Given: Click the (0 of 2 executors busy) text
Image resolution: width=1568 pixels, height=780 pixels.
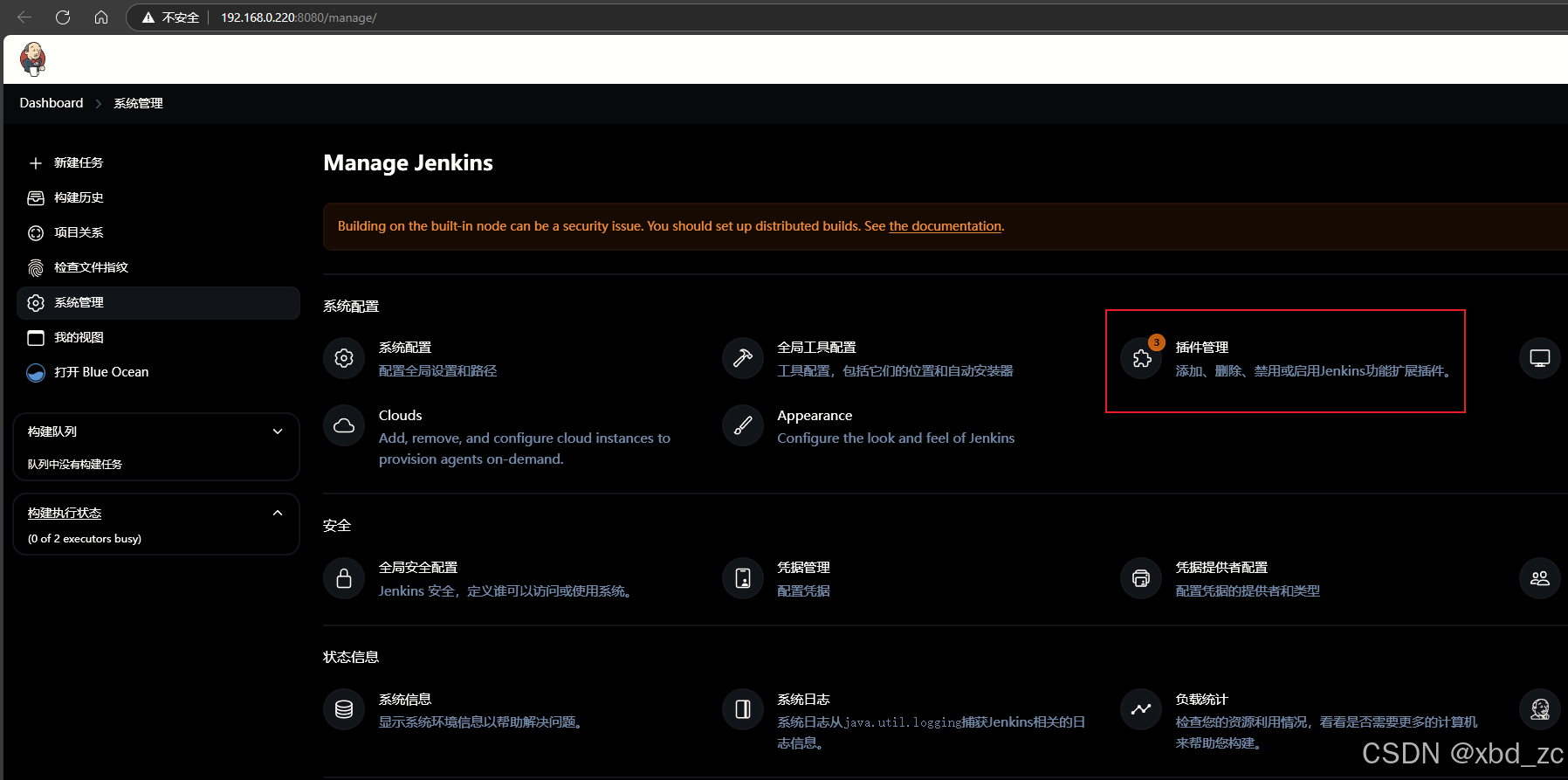Looking at the screenshot, I should click(85, 539).
